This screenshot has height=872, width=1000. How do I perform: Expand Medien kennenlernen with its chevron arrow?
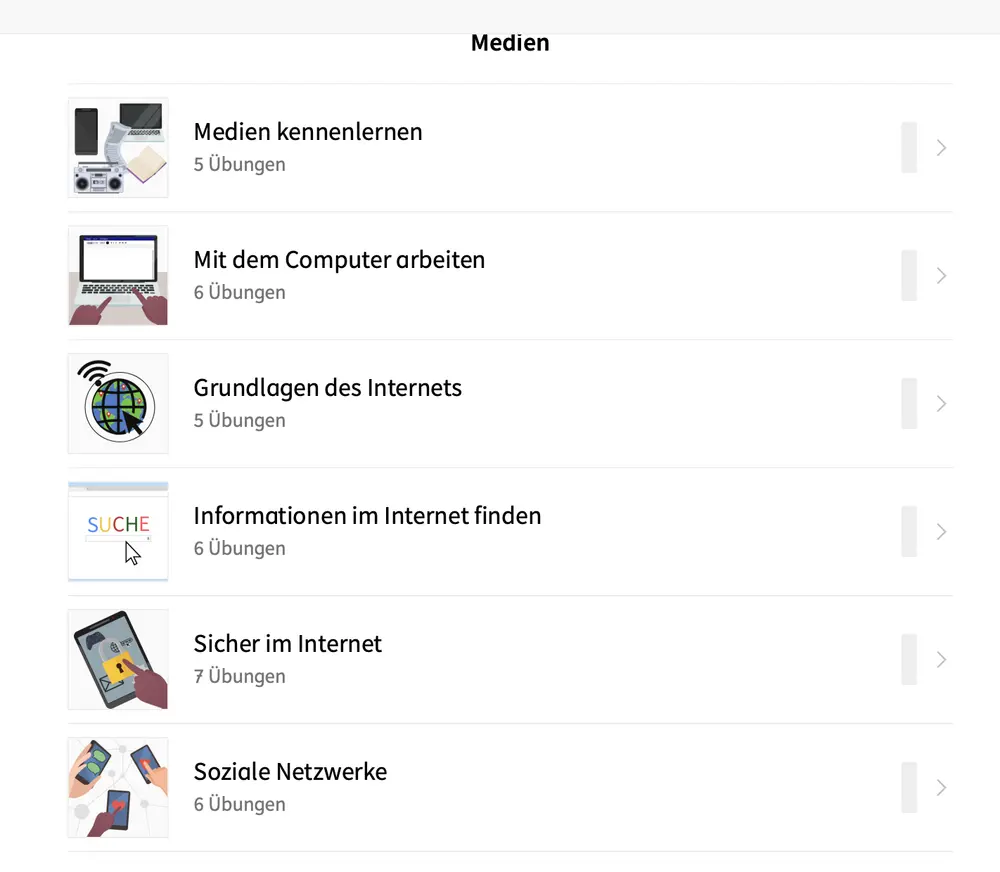tap(941, 148)
